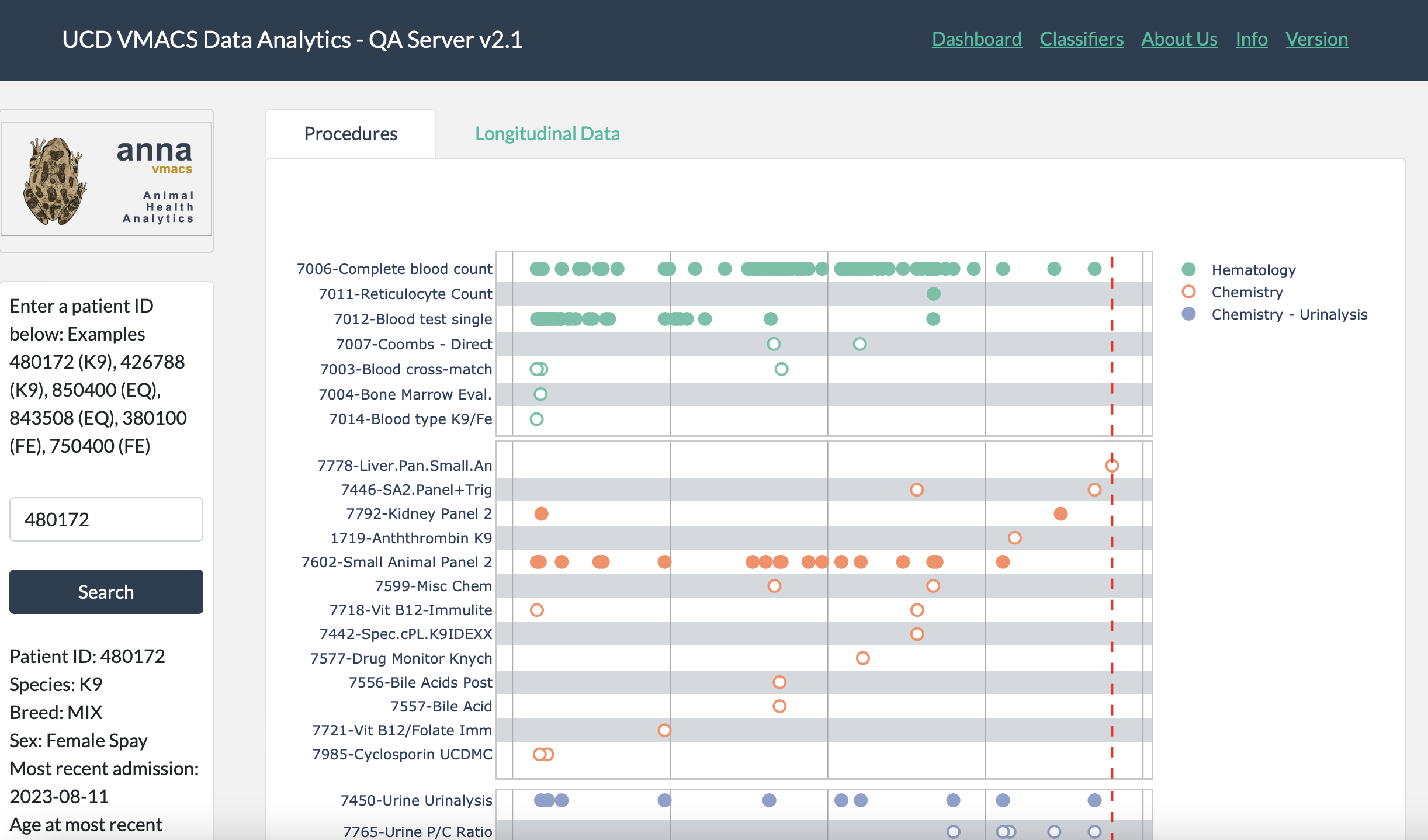Image resolution: width=1428 pixels, height=840 pixels.
Task: Click the last 7446-SA2.Panel+Trig marker
Action: coord(1094,490)
